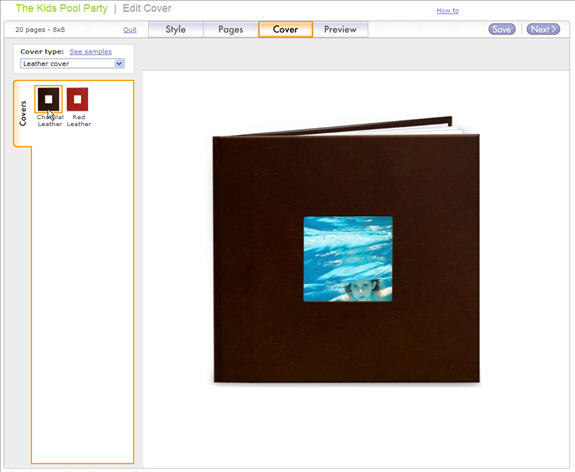Select the Chocolate Leather cover swatch
The image size is (575, 472).
click(48, 99)
